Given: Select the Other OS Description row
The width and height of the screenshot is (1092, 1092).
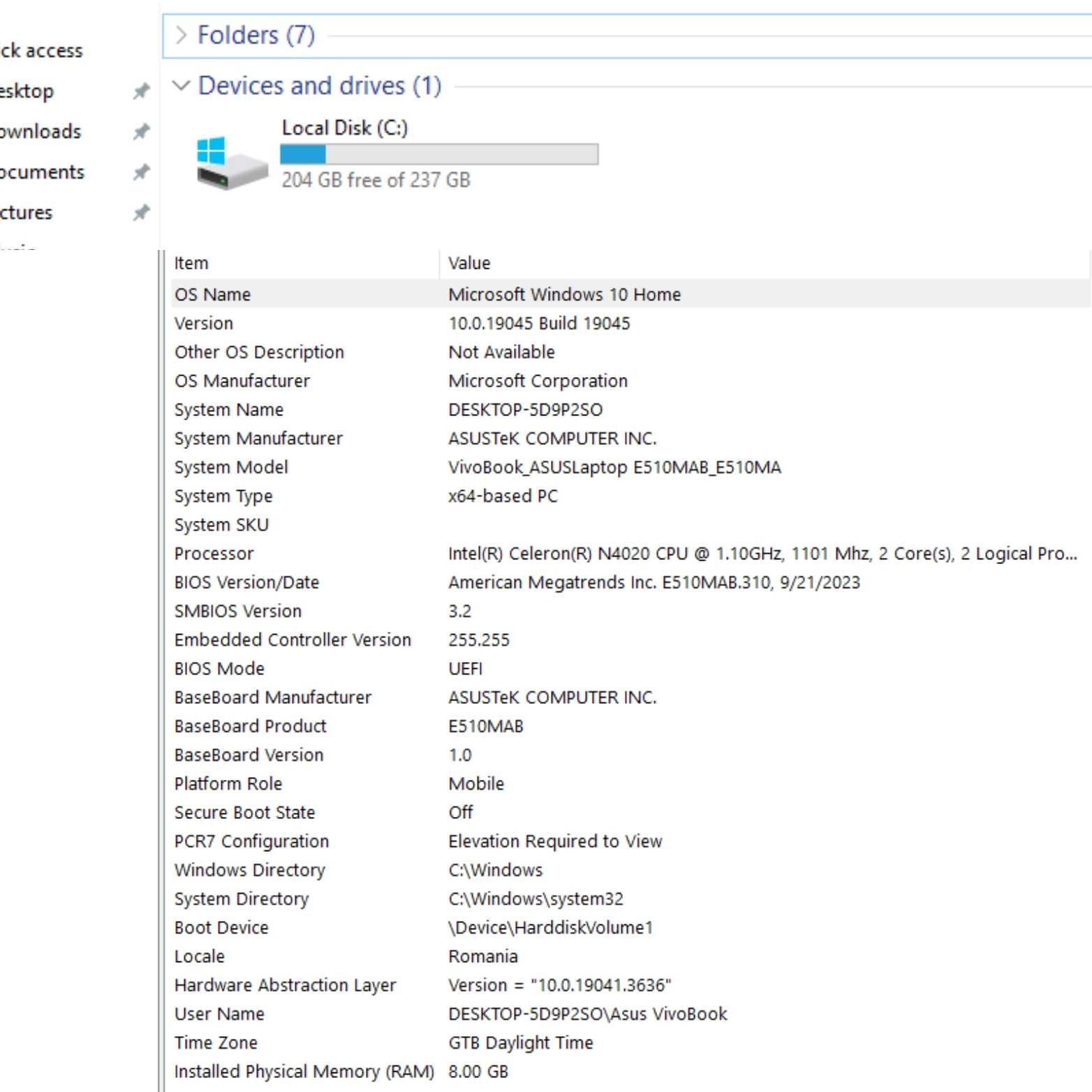Looking at the screenshot, I should click(x=630, y=352).
